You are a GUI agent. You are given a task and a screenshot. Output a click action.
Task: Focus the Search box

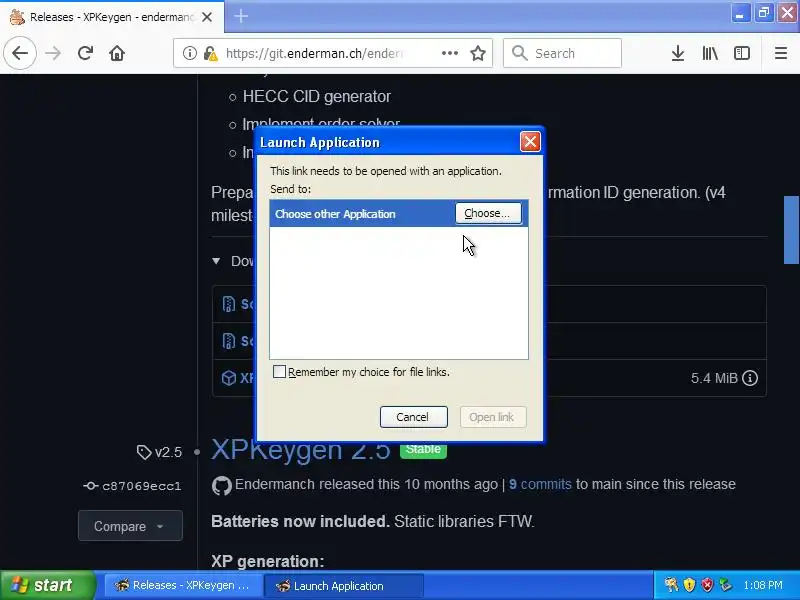(x=562, y=53)
